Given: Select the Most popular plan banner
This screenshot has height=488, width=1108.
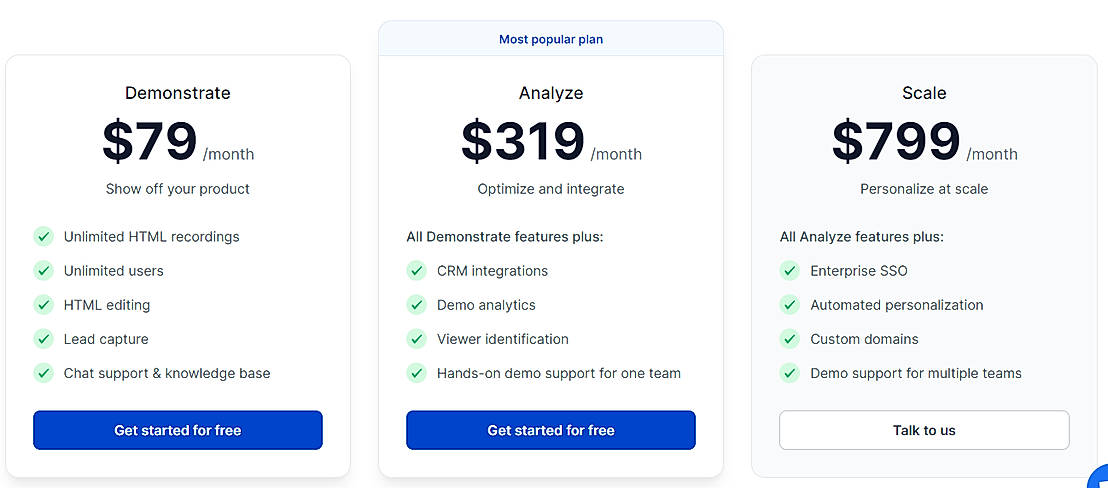Looking at the screenshot, I should point(551,40).
